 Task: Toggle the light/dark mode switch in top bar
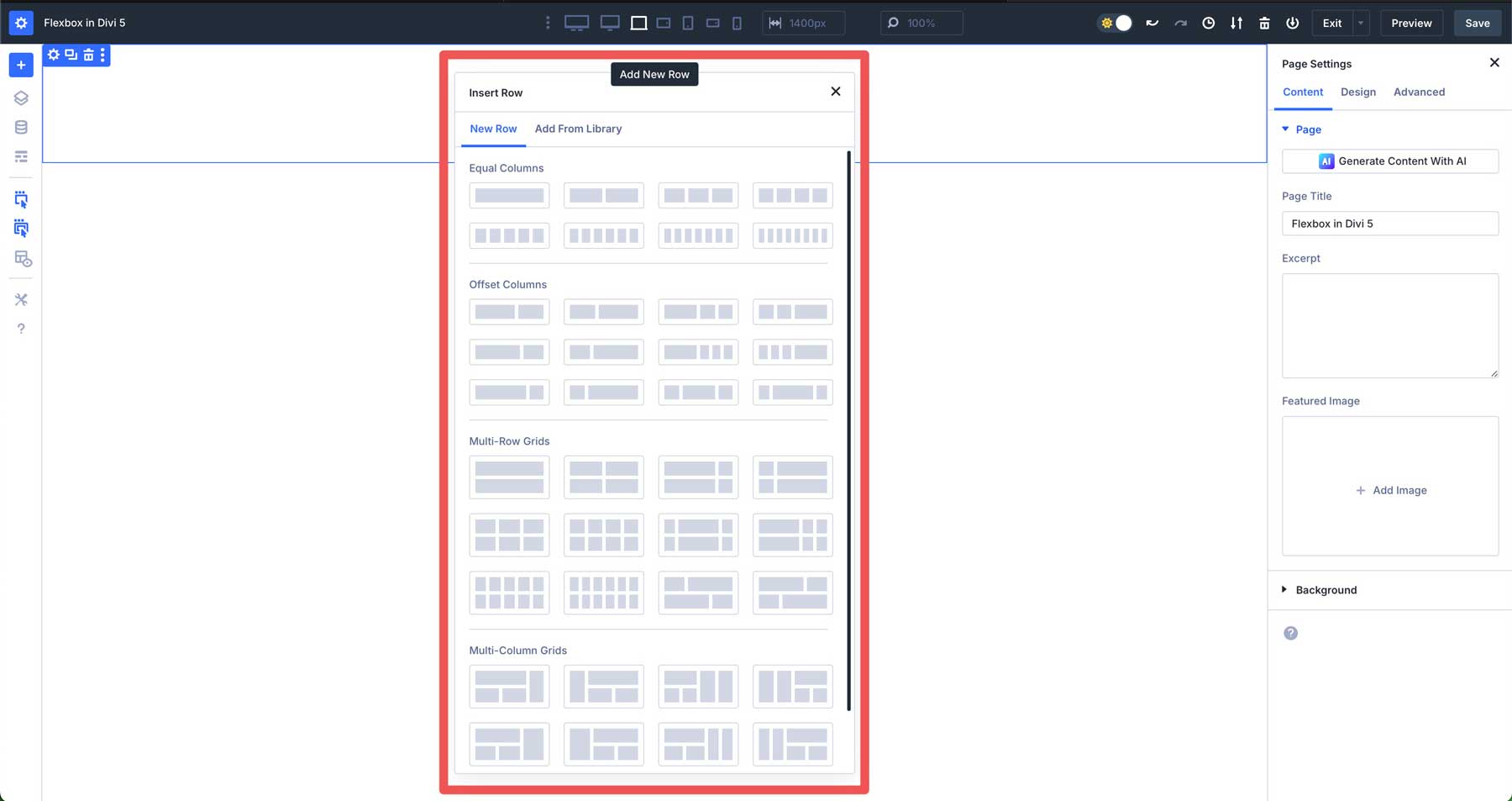coord(1115,23)
